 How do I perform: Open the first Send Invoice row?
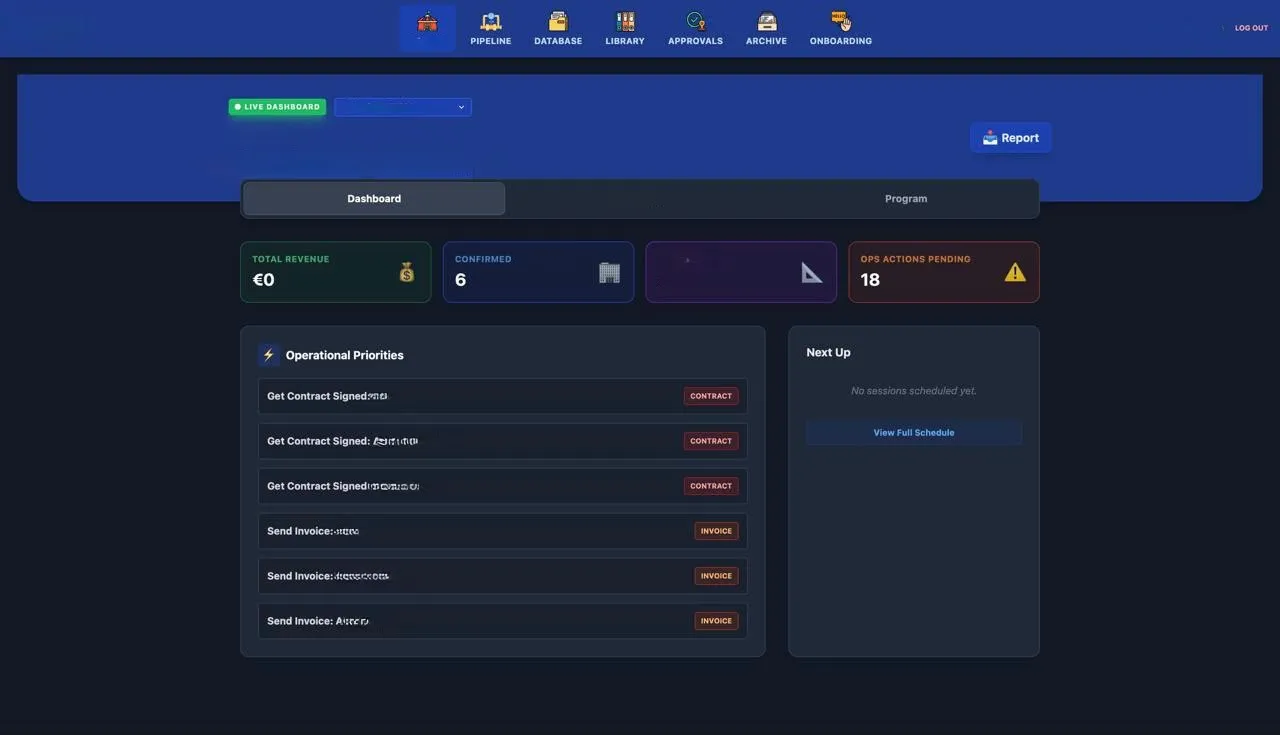coord(503,531)
